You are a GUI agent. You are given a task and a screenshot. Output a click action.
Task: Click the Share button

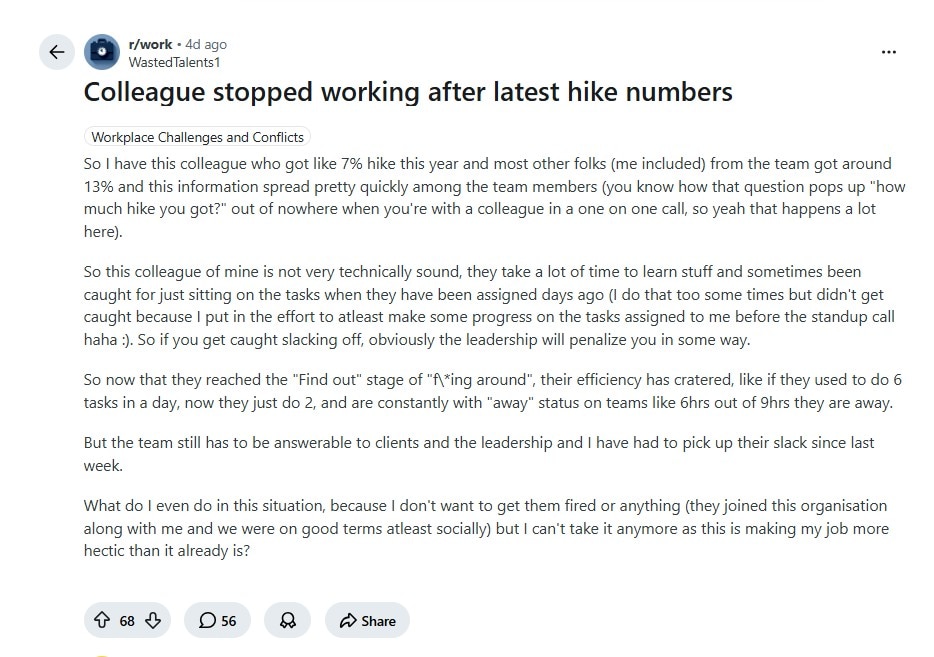368,620
